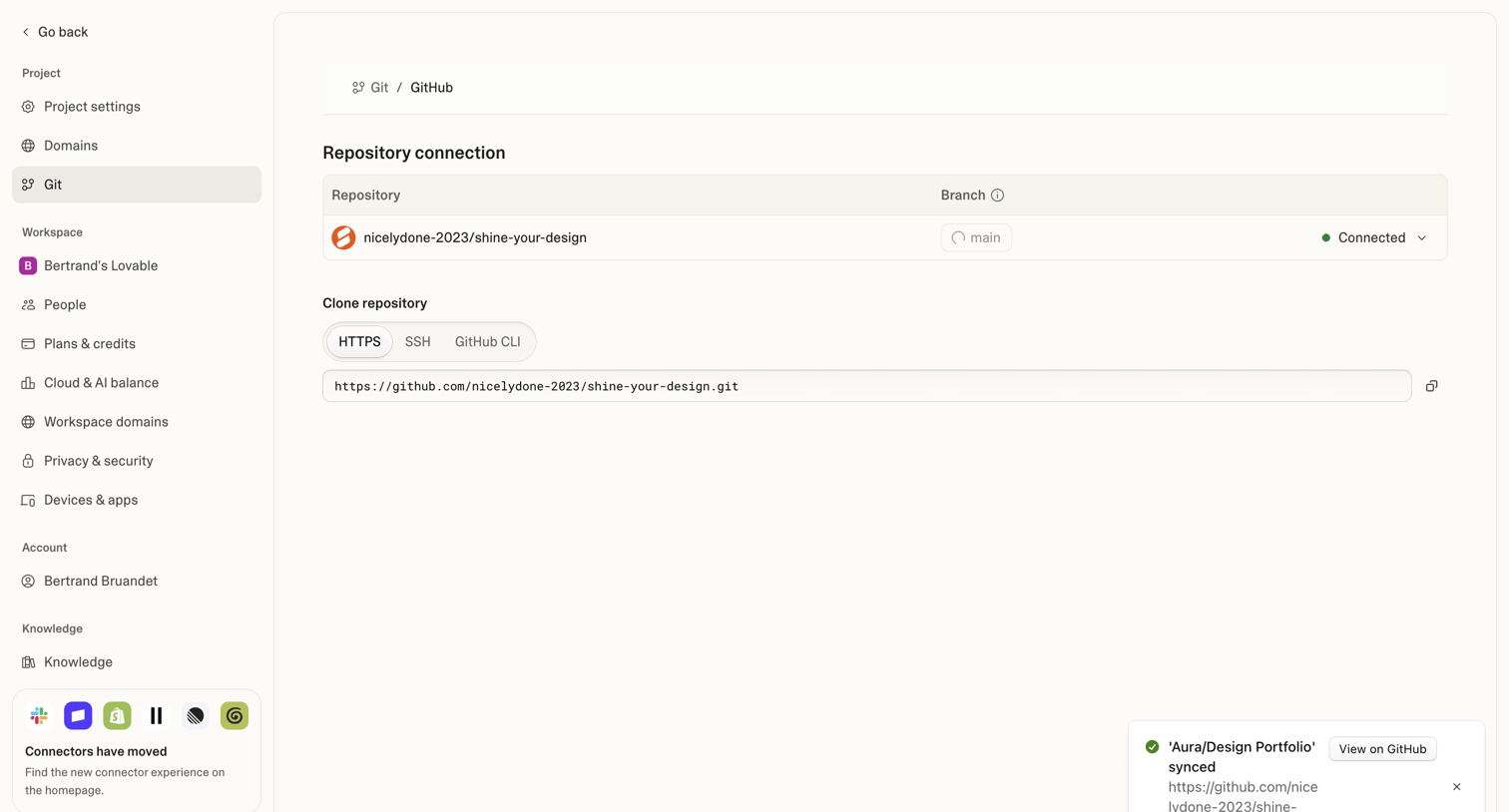The image size is (1509, 812).
Task: Select the HTTPS clone tab
Action: (359, 342)
